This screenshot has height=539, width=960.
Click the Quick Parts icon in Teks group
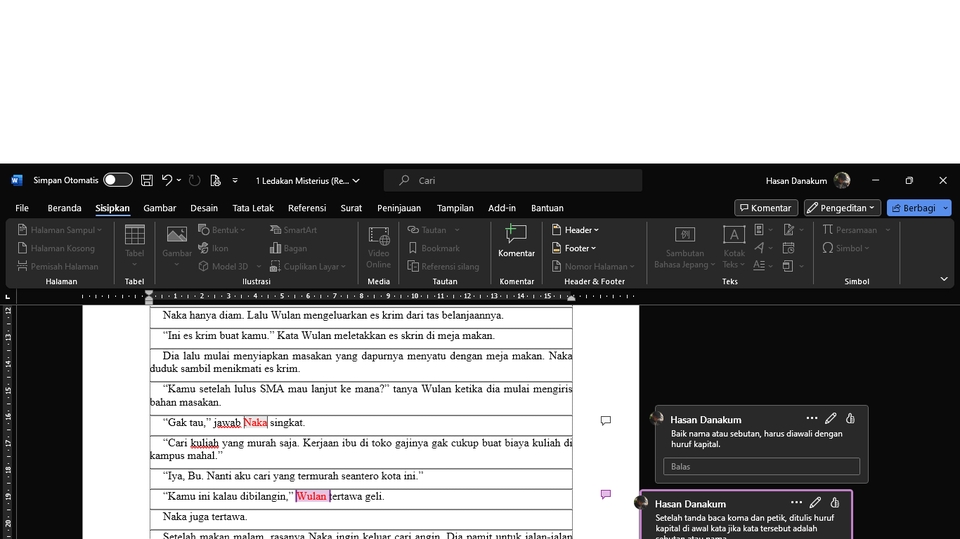coord(759,230)
